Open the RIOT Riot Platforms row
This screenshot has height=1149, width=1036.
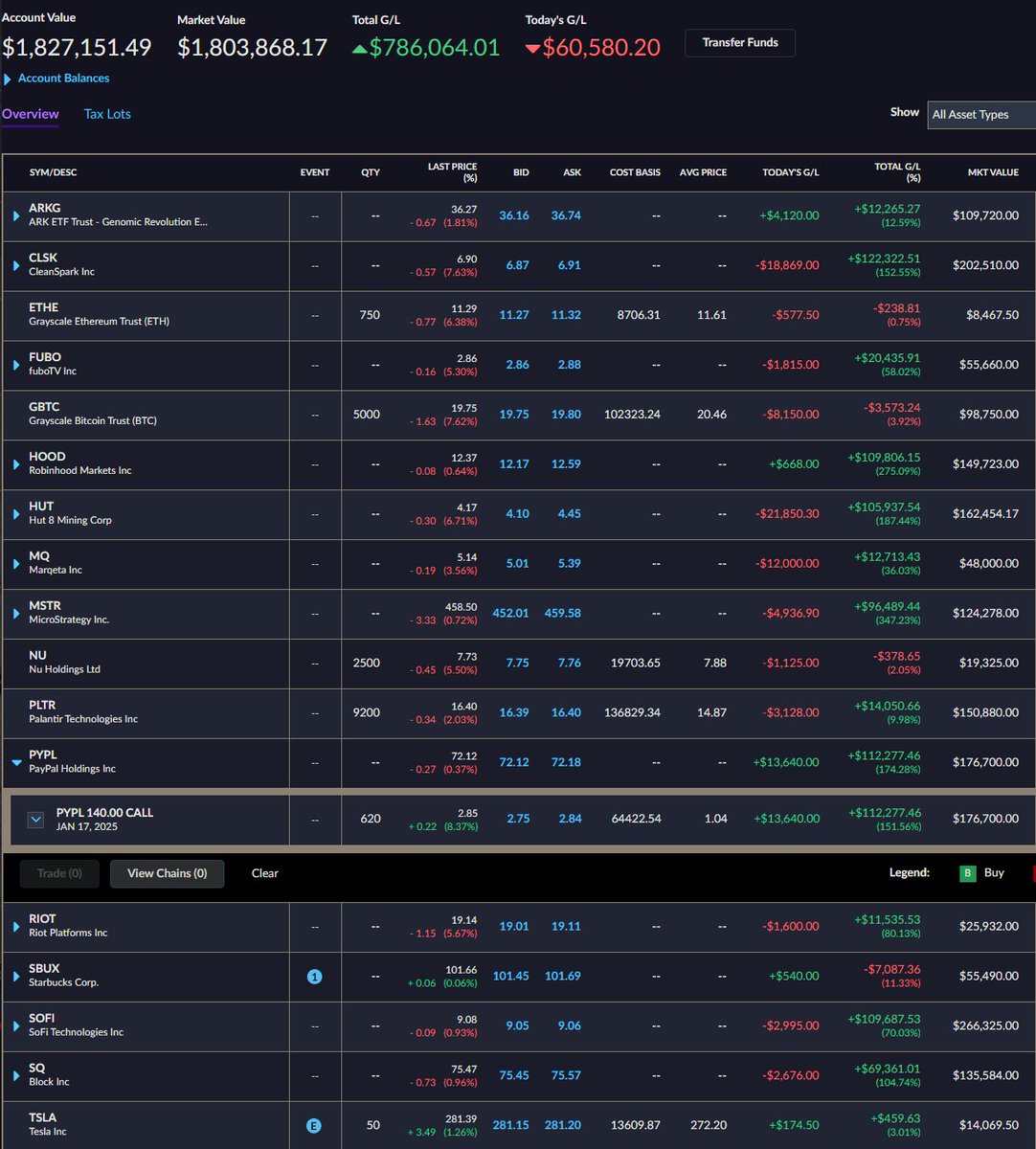[15, 926]
